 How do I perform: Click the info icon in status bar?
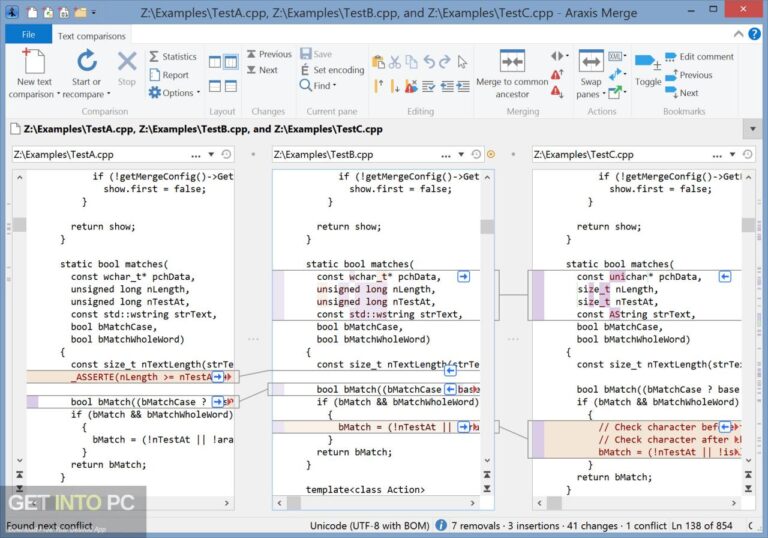pos(441,525)
